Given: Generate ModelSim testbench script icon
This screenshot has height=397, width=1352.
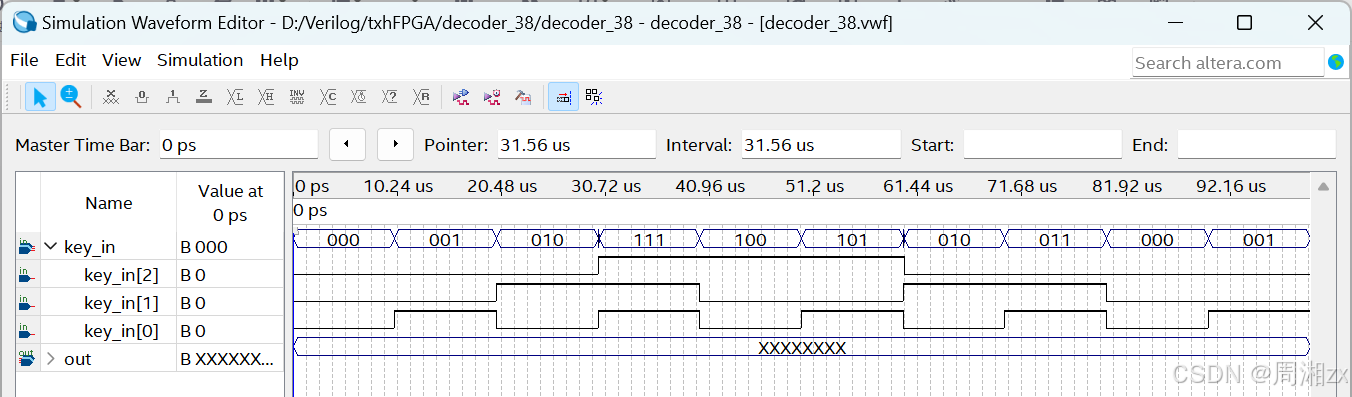Looking at the screenshot, I should point(523,97).
